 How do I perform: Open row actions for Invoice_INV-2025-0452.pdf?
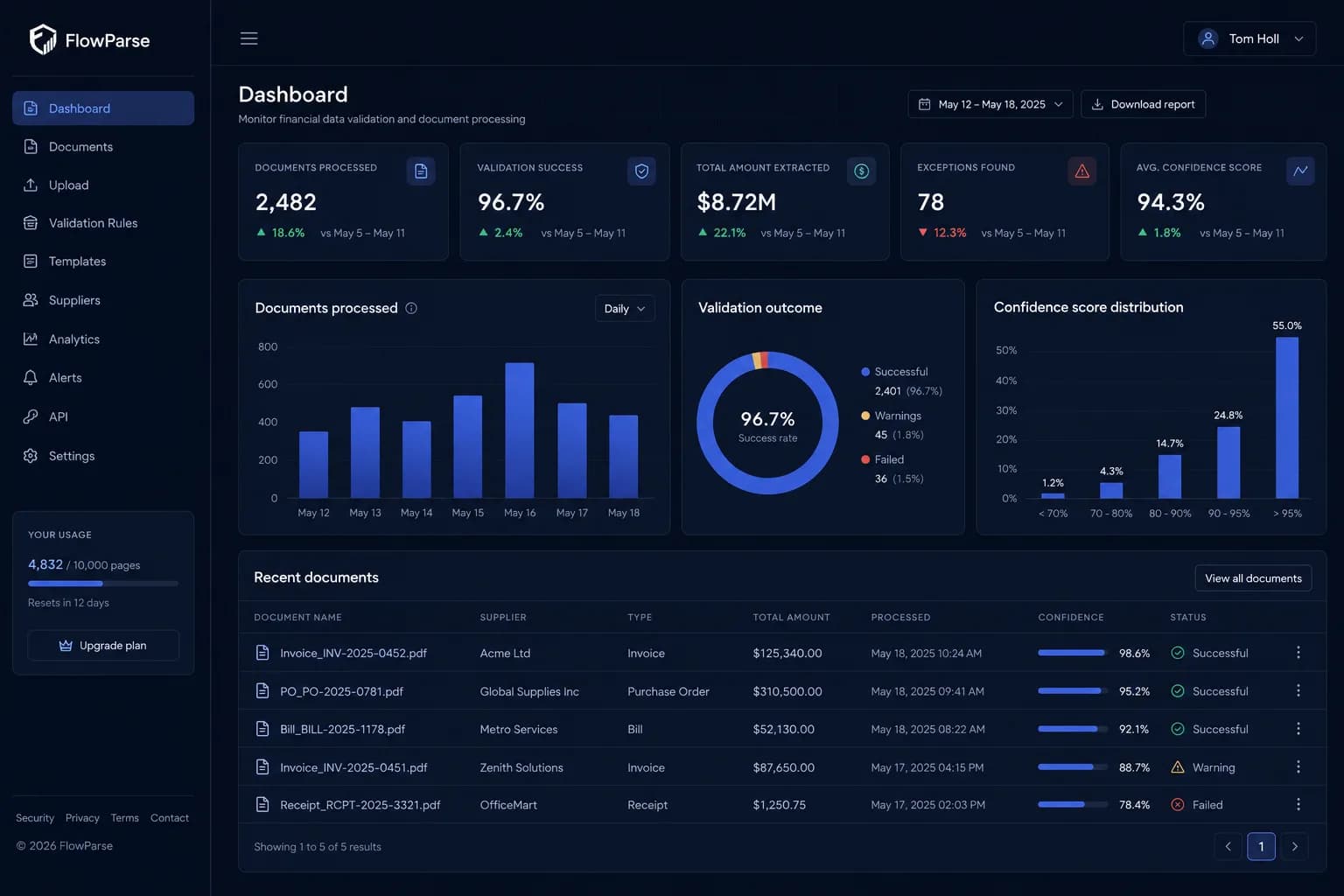tap(1298, 653)
